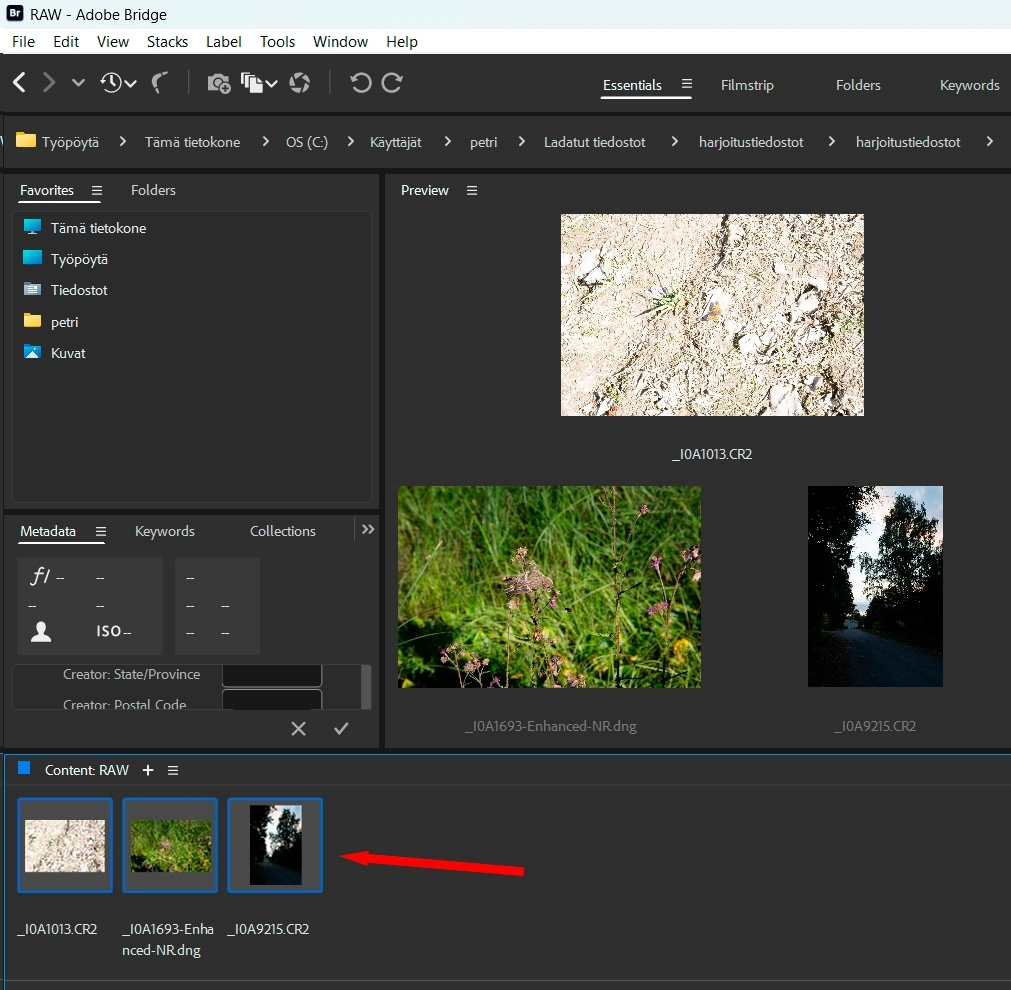Click the Go back arrow
This screenshot has width=1011, height=990.
pyautogui.click(x=19, y=83)
